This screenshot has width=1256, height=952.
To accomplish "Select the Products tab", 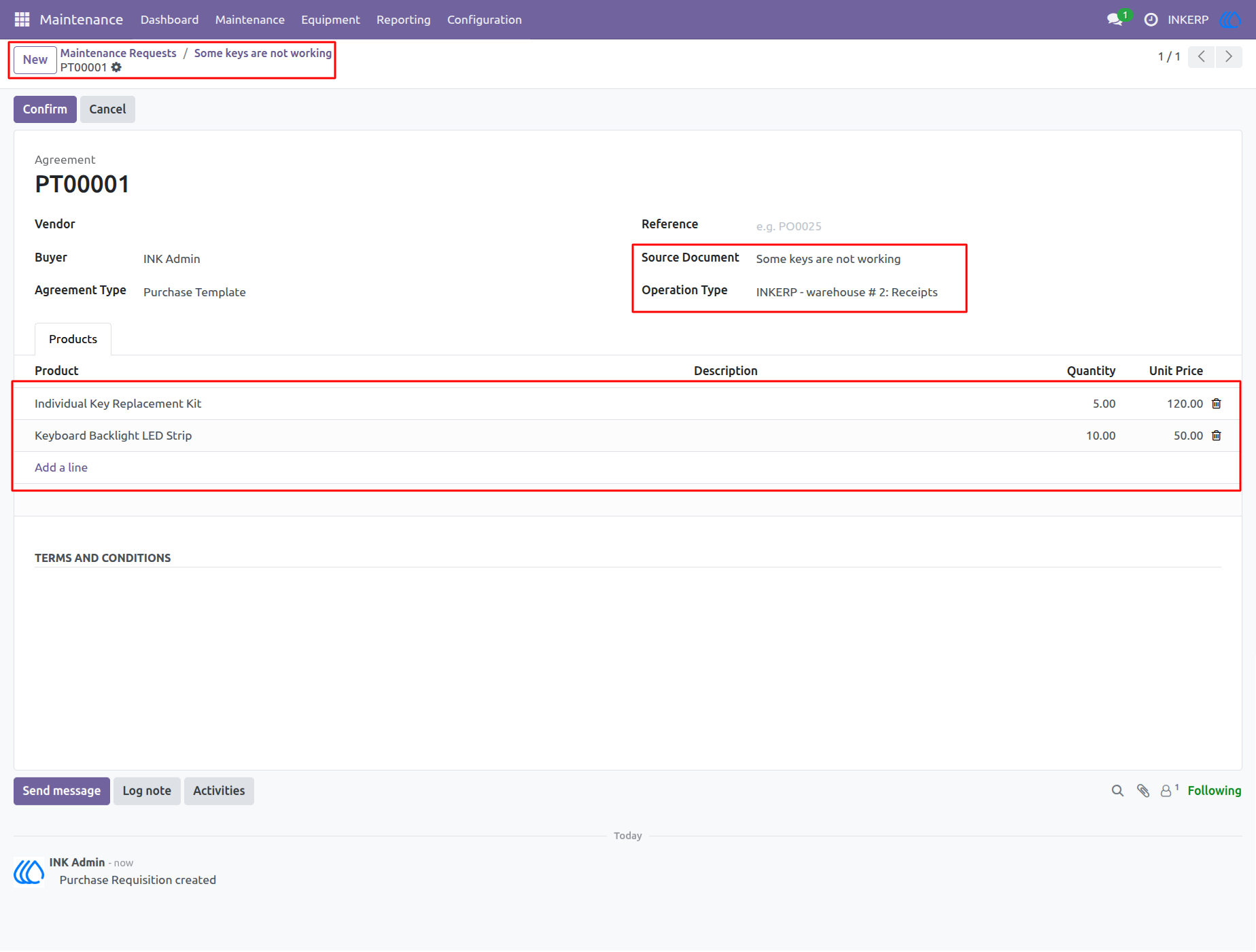I will [73, 339].
